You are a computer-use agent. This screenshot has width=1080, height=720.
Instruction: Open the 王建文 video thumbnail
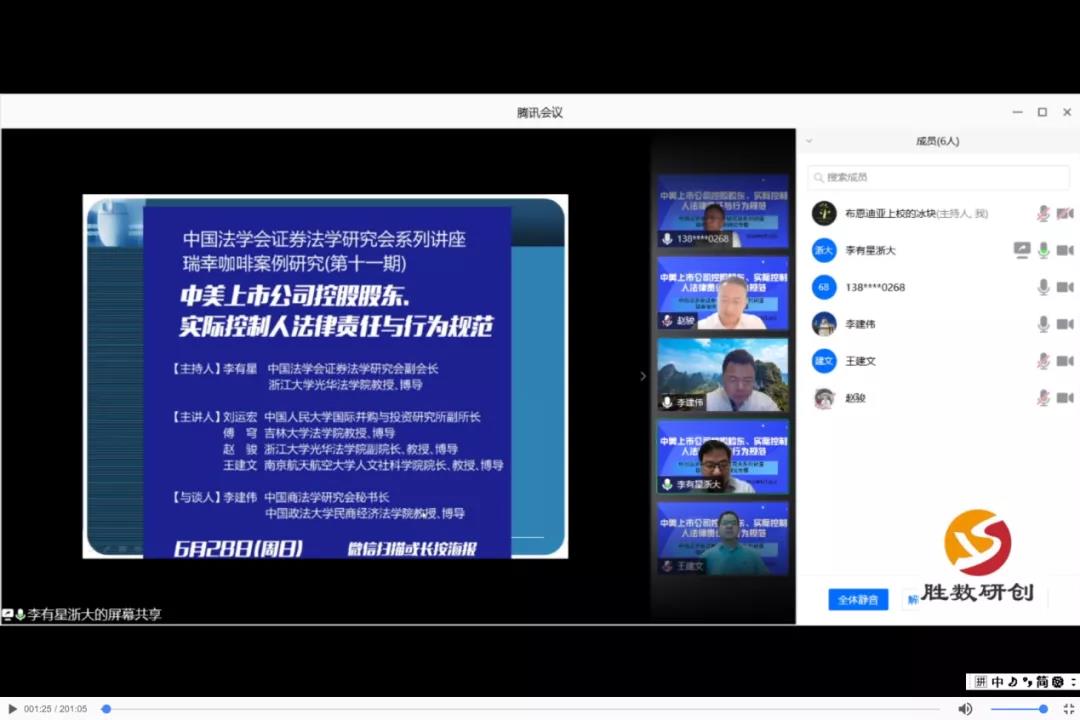pyautogui.click(x=723, y=539)
